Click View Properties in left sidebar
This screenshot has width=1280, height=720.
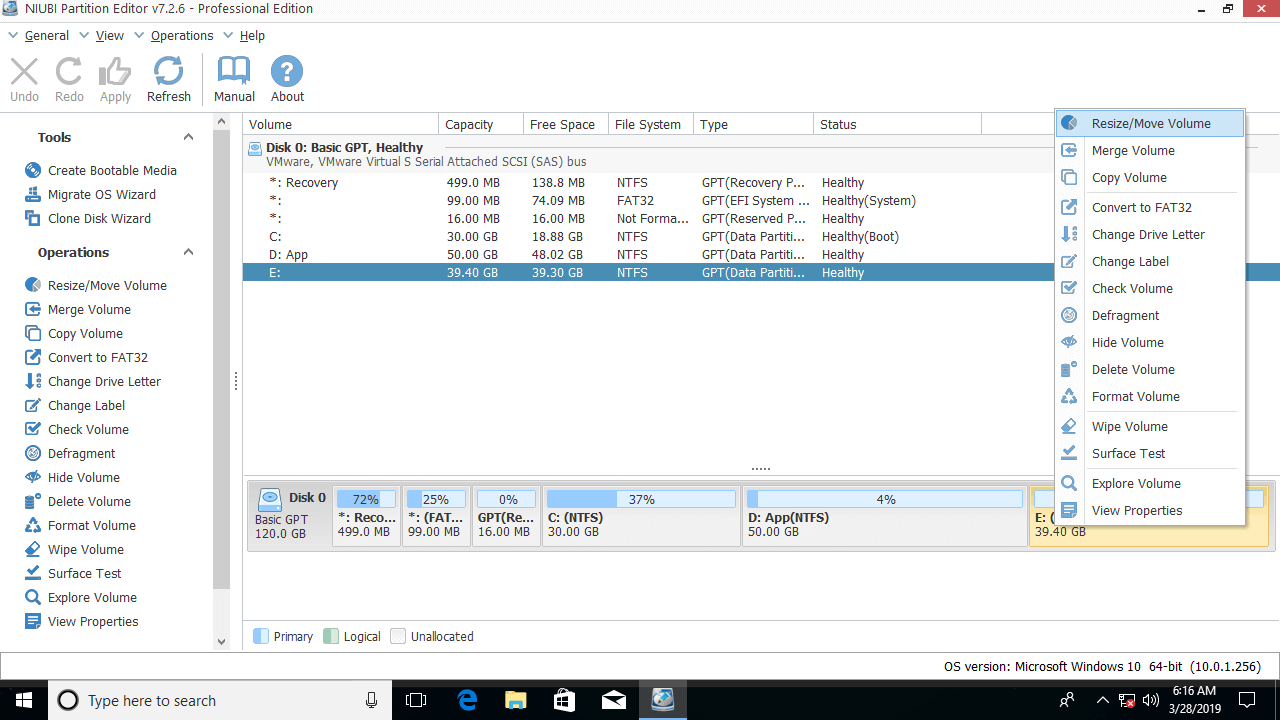[93, 621]
